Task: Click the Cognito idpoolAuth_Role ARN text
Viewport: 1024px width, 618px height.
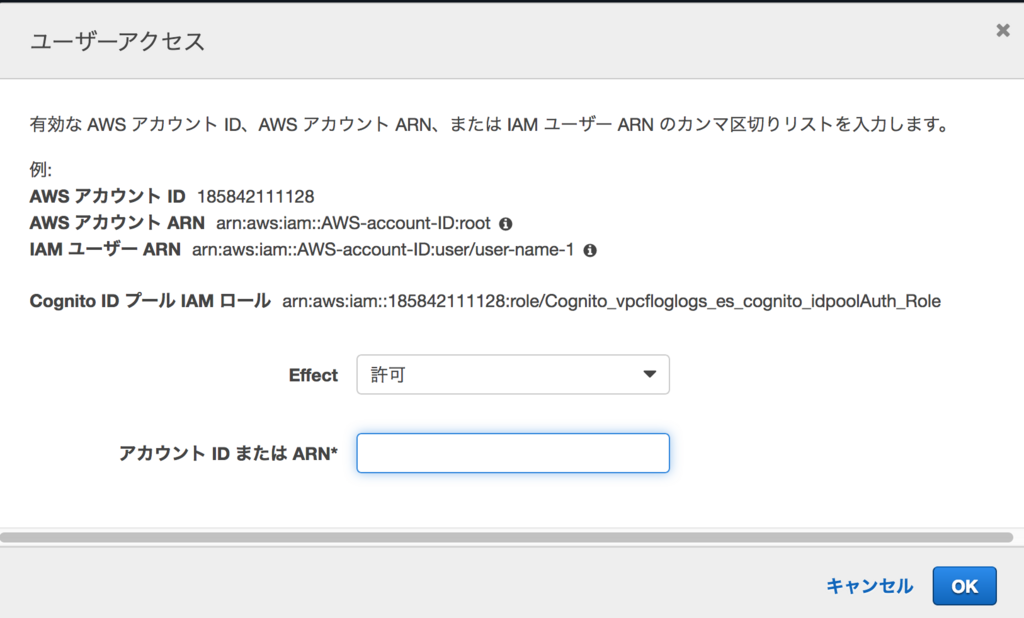Action: tap(611, 301)
